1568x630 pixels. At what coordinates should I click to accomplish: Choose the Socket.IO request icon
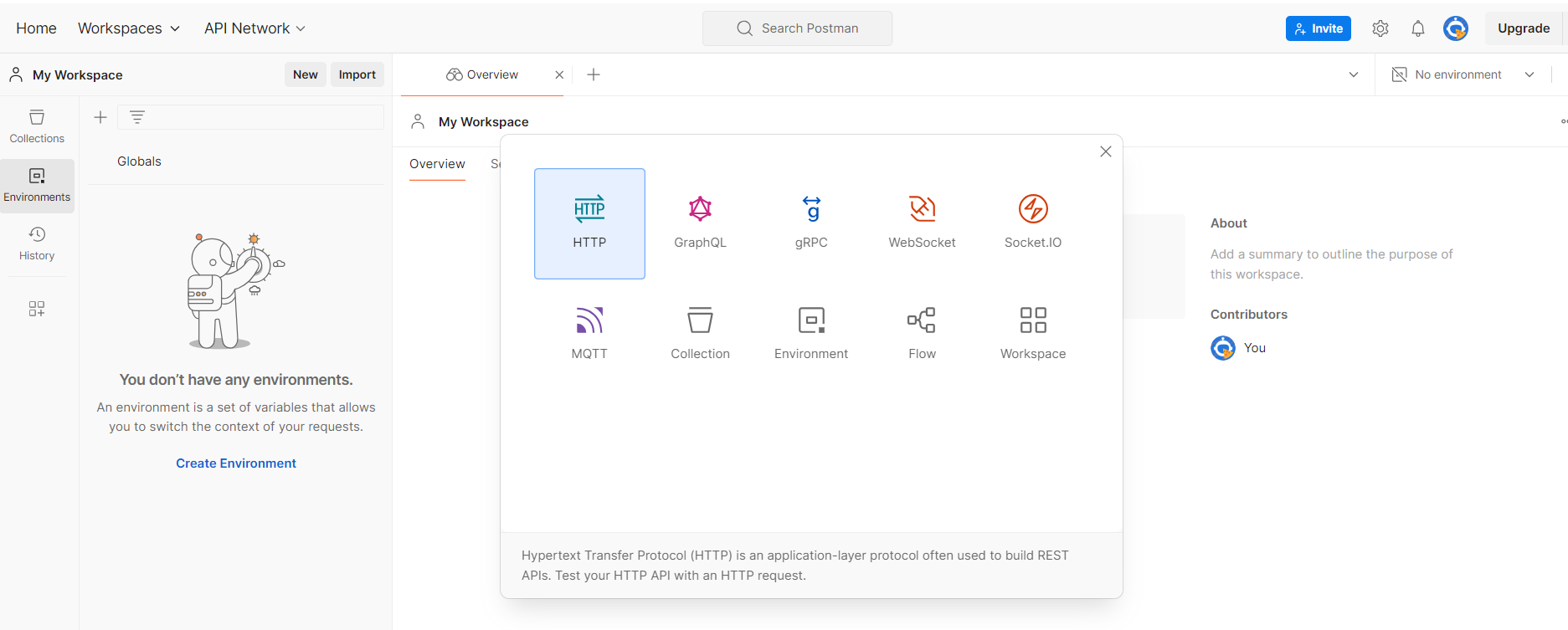1032,209
